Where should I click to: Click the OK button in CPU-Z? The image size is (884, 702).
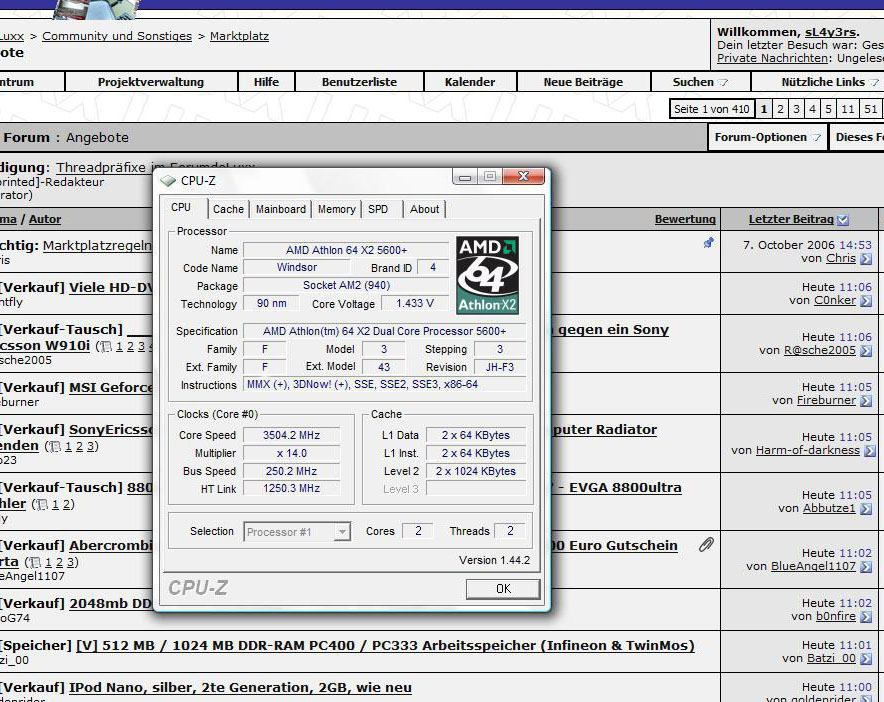503,589
